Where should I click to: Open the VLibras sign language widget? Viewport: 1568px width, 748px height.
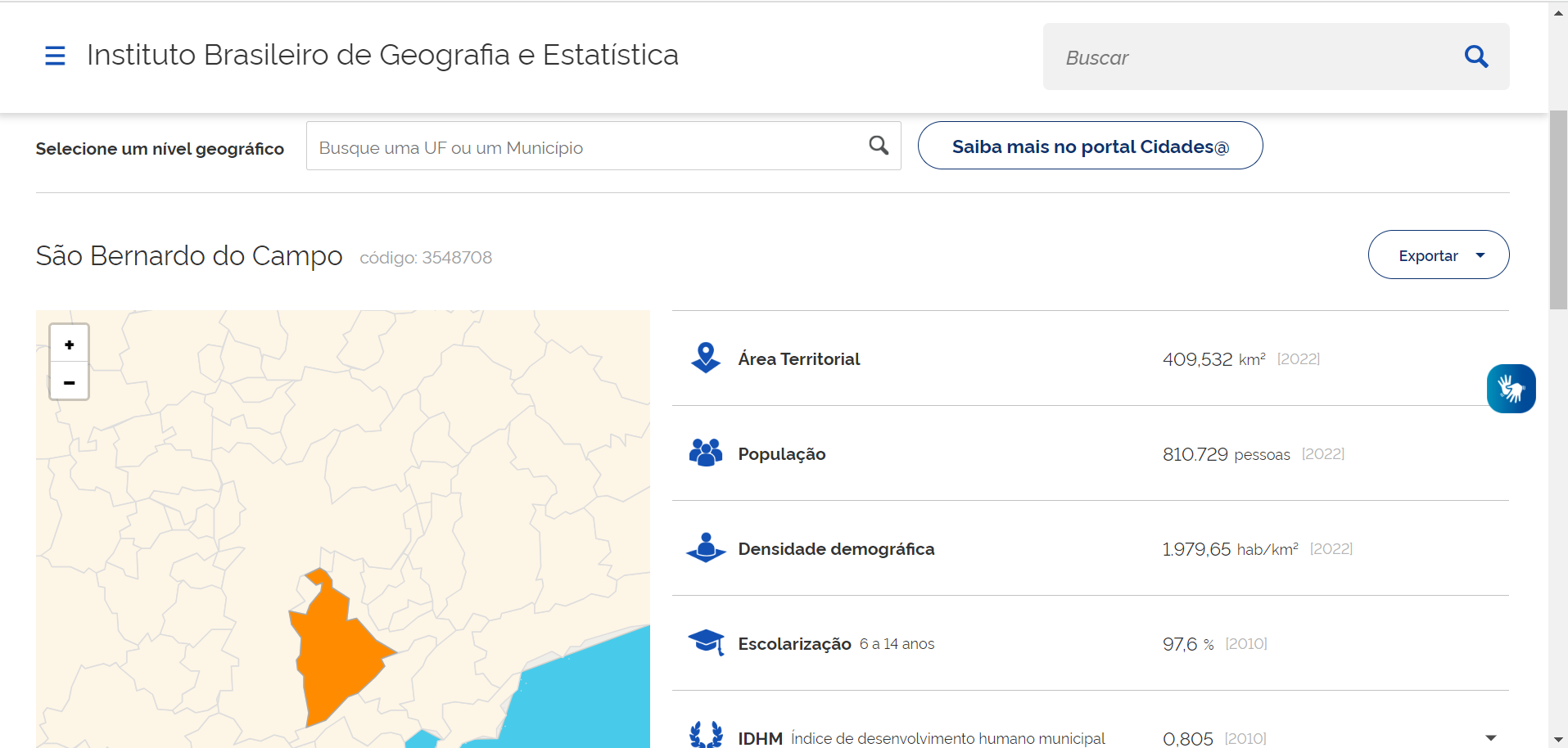pyautogui.click(x=1511, y=389)
